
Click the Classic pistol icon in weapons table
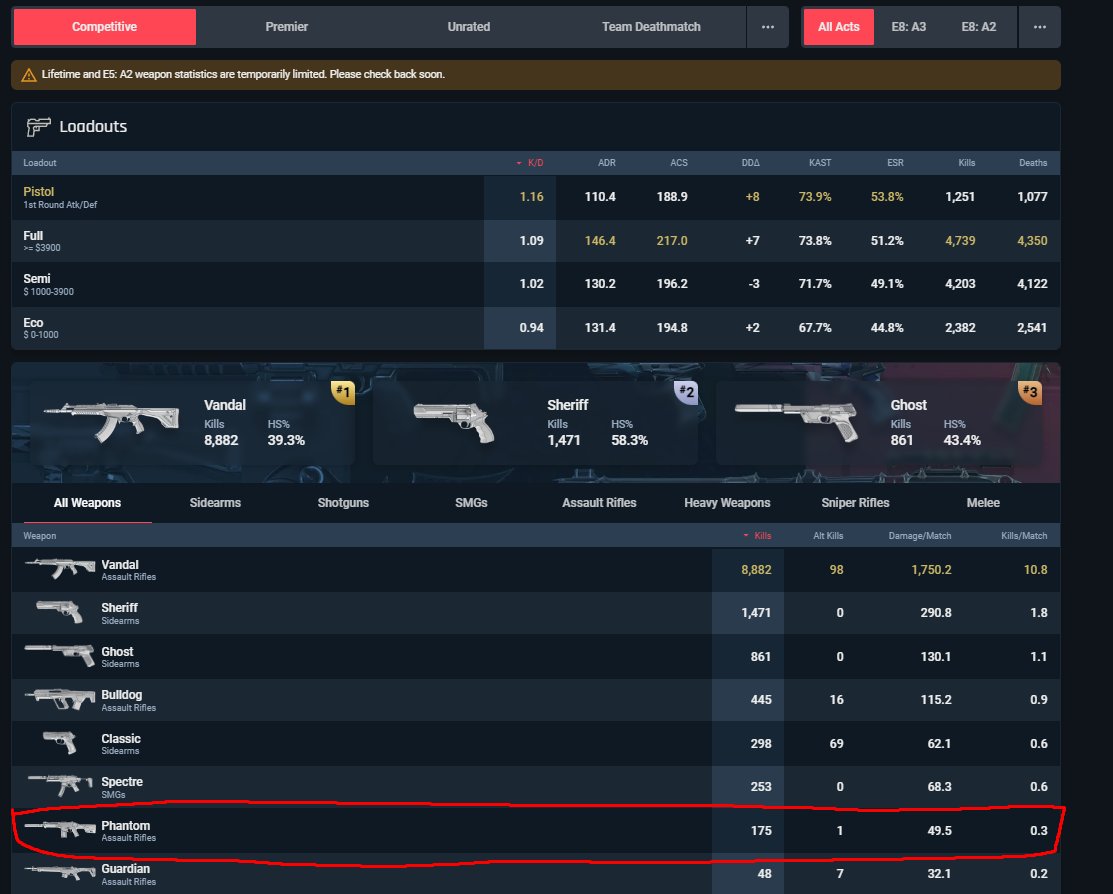(60, 743)
